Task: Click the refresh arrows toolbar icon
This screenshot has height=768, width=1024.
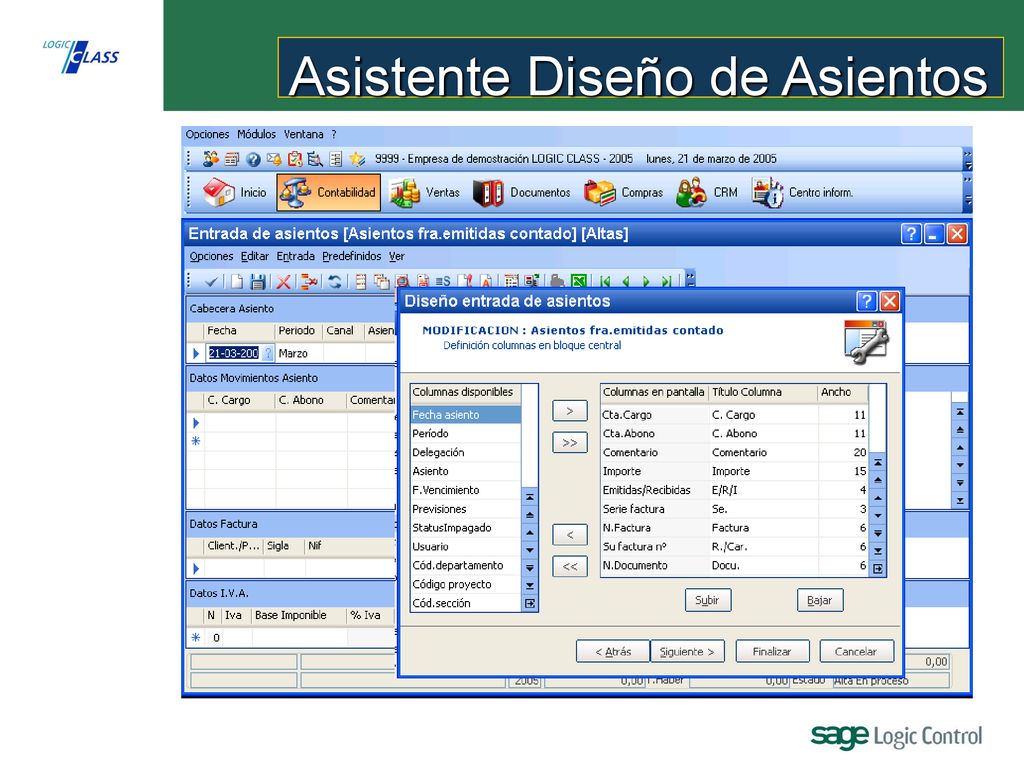Action: (335, 281)
